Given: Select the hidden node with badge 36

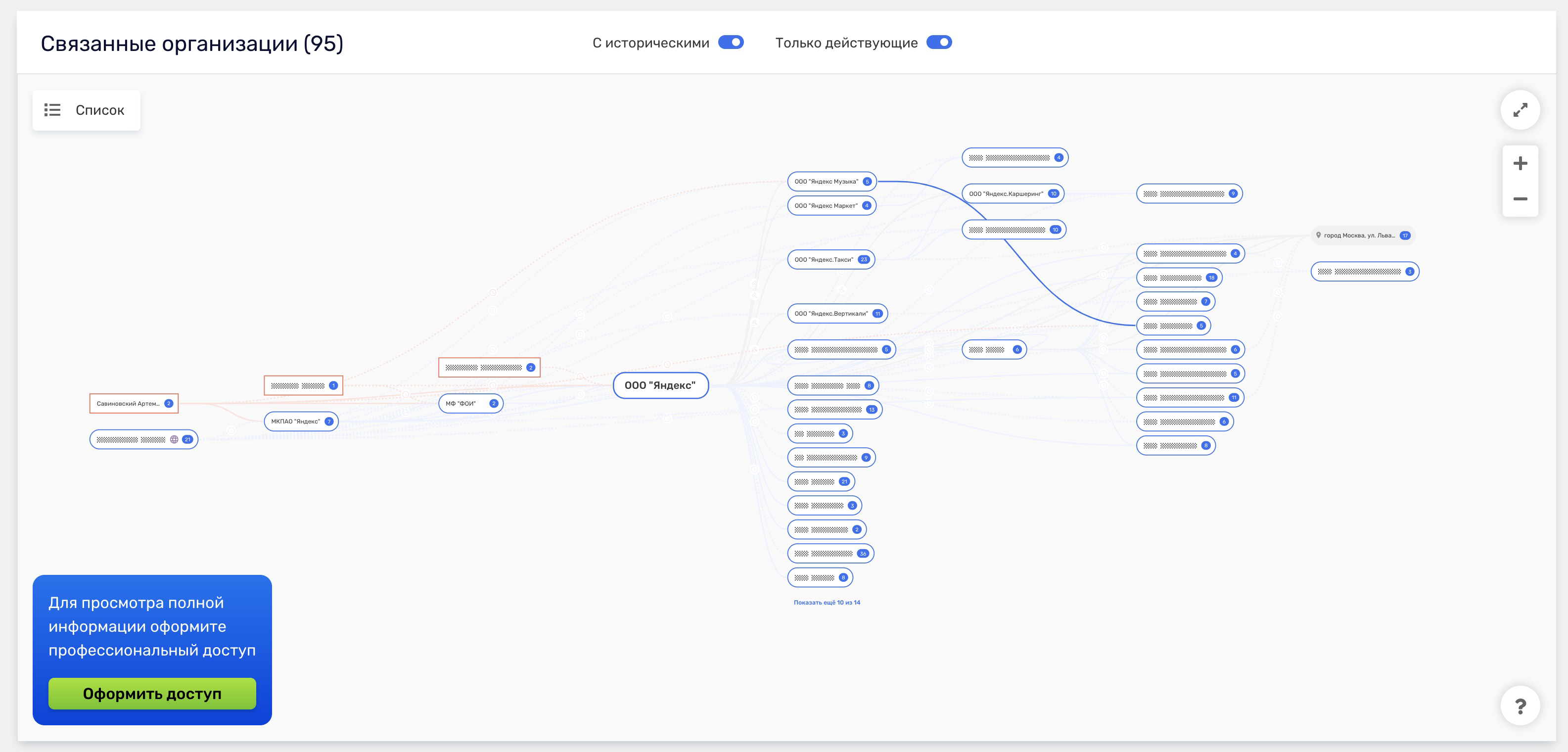Looking at the screenshot, I should tap(831, 554).
